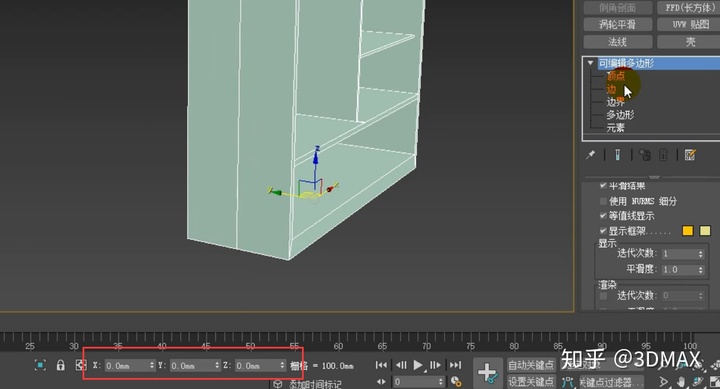Click the 涡轮平滑 modifier button

(x=618, y=24)
